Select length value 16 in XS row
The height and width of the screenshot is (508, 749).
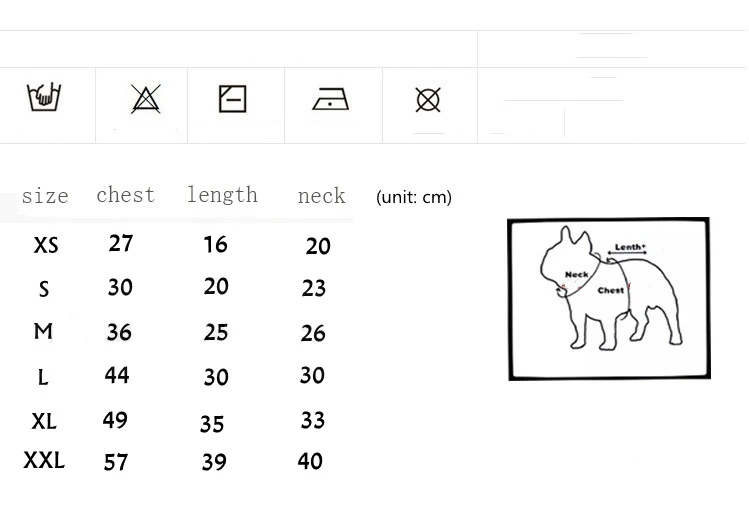click(x=215, y=245)
